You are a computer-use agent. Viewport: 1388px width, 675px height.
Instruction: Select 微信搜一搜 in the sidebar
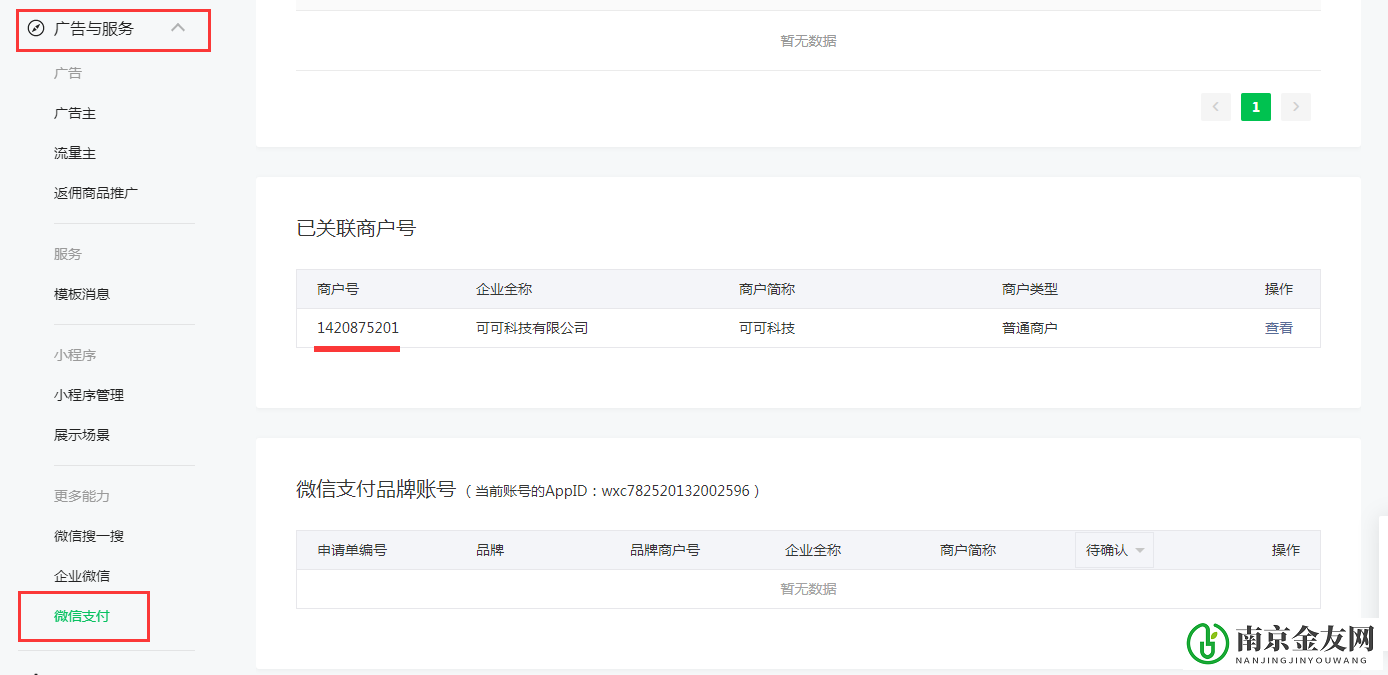coord(89,537)
